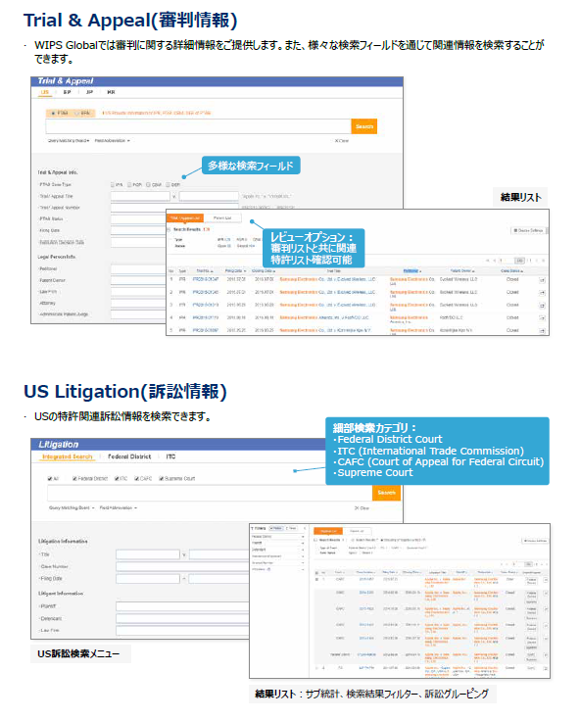
Task: Click Display Settings in litigation results list
Action: click(535, 540)
